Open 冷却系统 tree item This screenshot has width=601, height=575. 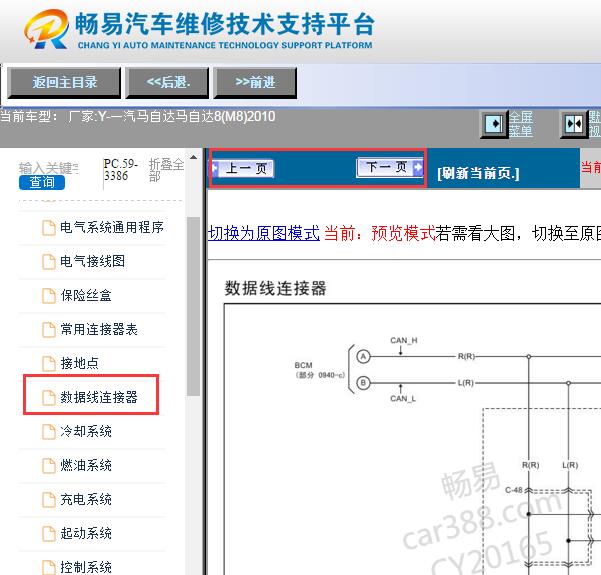tap(86, 432)
